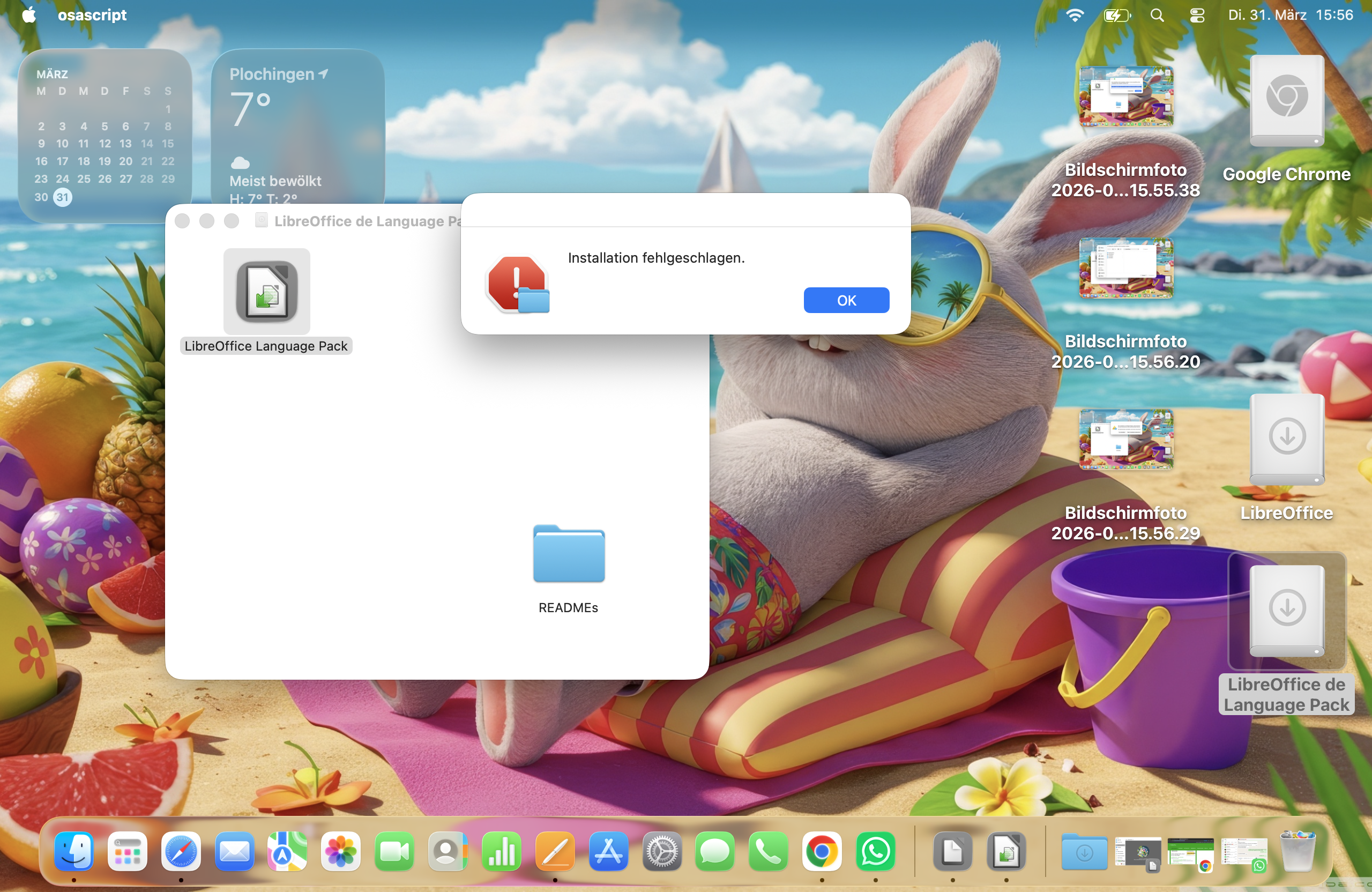Open Wi-Fi status in the menu bar
The height and width of the screenshot is (892, 1372).
(1075, 15)
